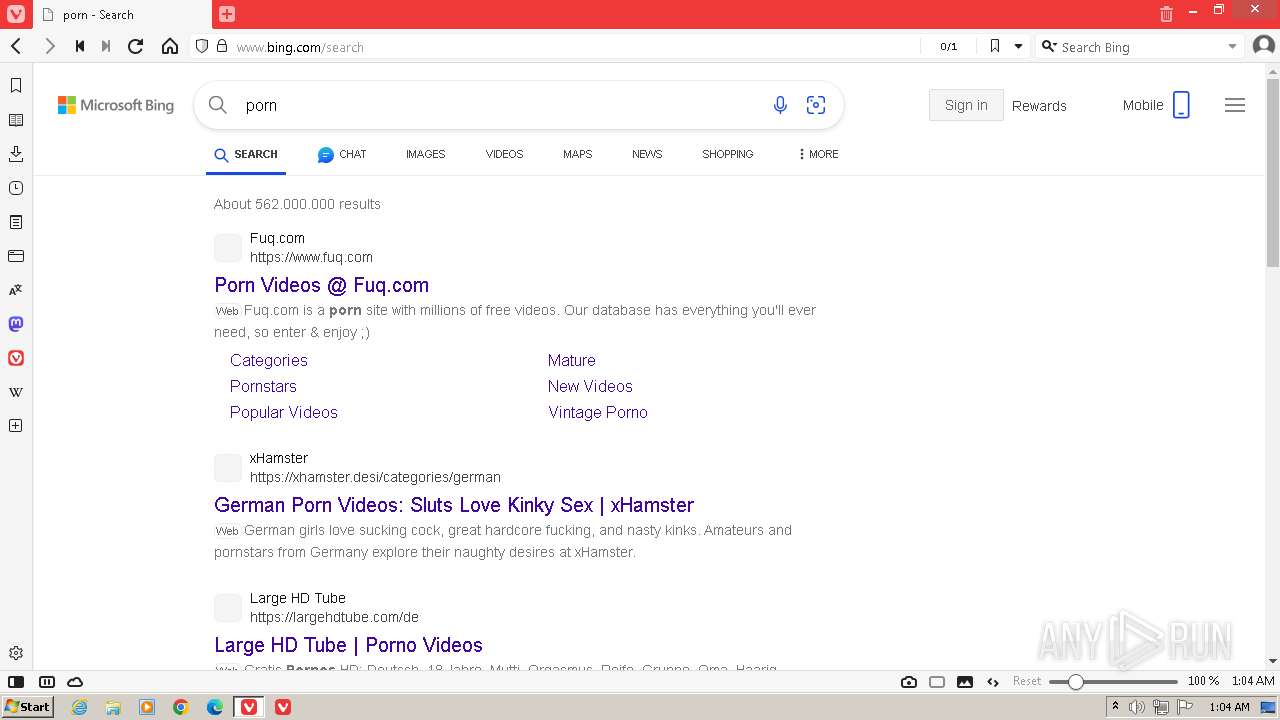Click the Microsoft Bing logo

116,105
